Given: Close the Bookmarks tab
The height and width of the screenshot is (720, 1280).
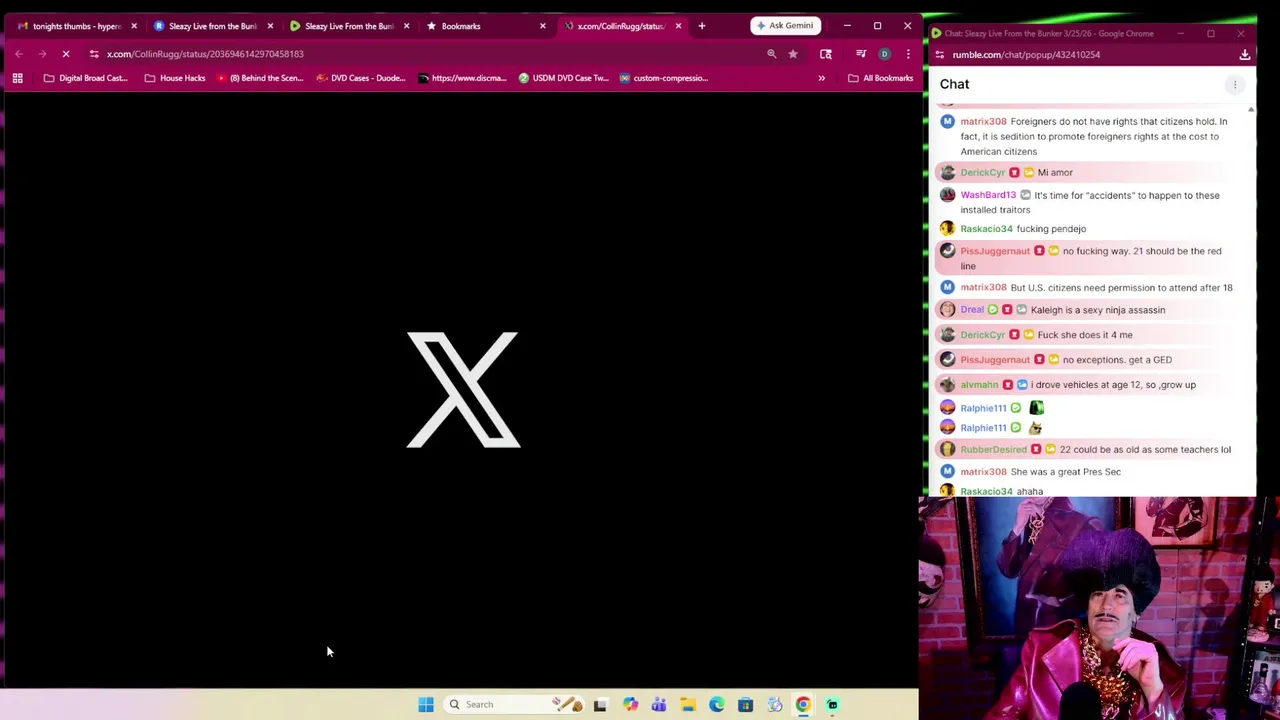Looking at the screenshot, I should (x=542, y=26).
